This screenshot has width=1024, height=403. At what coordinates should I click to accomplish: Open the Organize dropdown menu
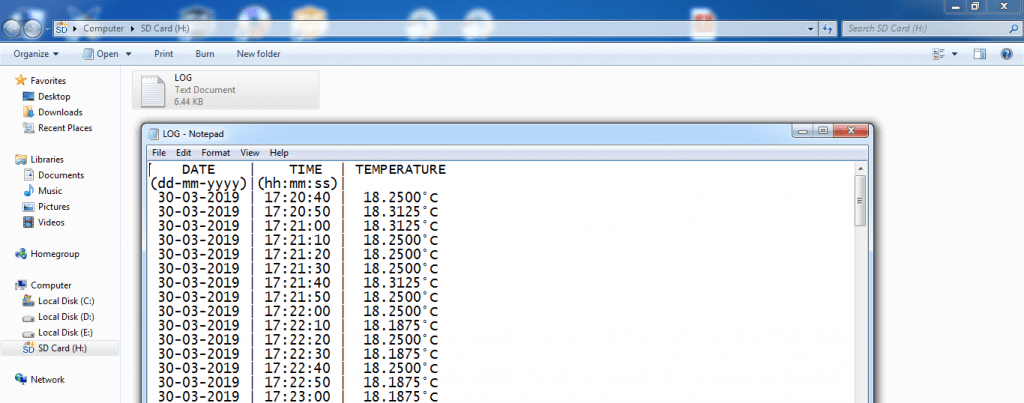(36, 54)
